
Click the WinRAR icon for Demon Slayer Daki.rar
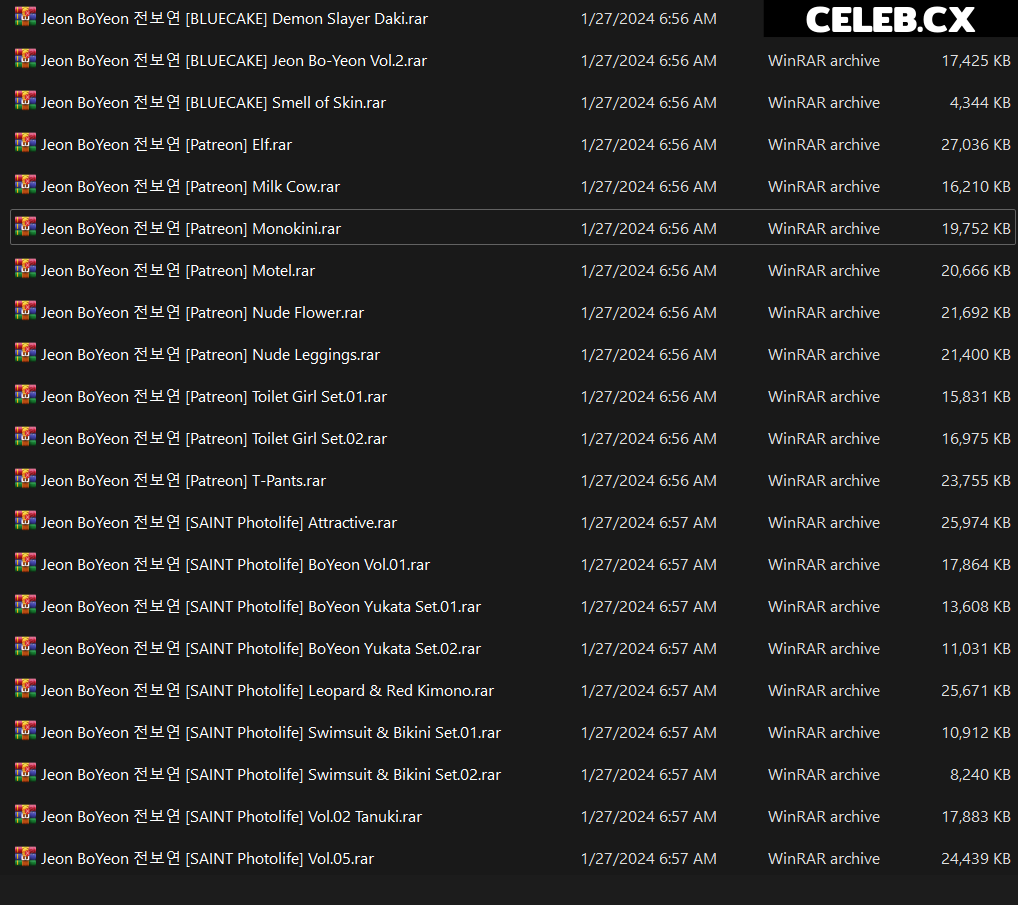(25, 16)
